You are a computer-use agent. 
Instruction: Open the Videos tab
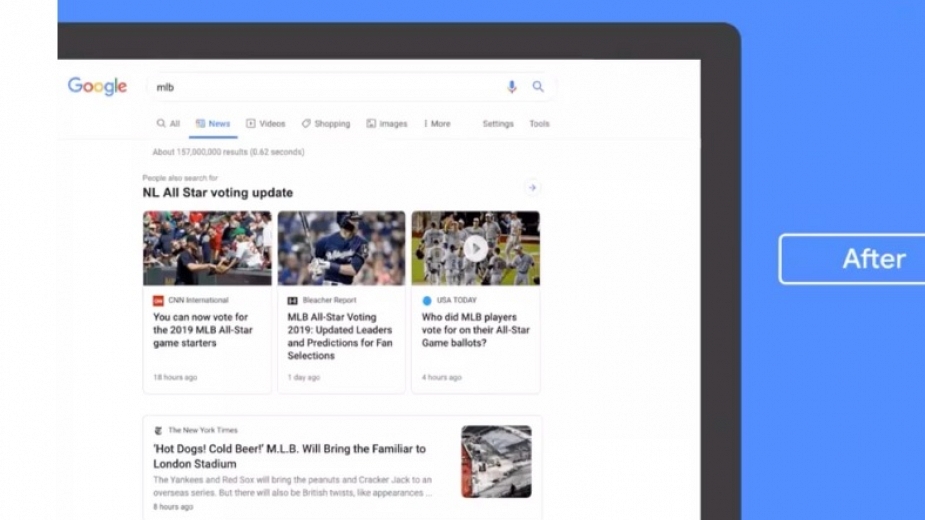click(x=265, y=123)
